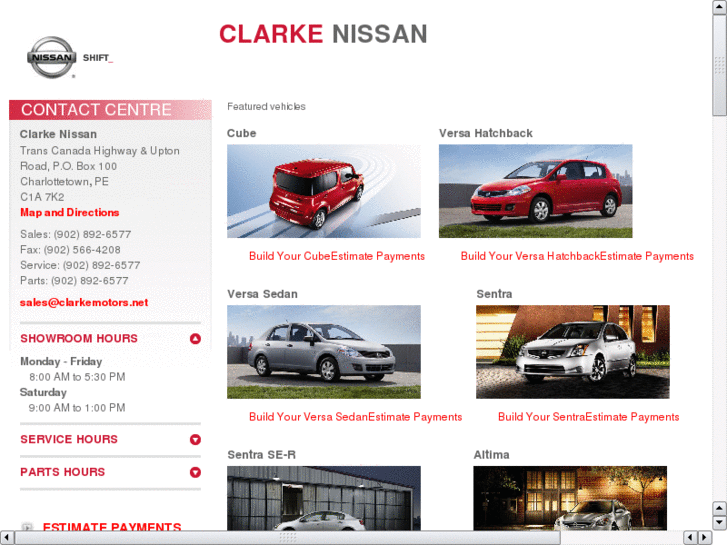This screenshot has height=545, width=727.
Task: Open the Sentra Estimate Payments link
Action: (632, 417)
